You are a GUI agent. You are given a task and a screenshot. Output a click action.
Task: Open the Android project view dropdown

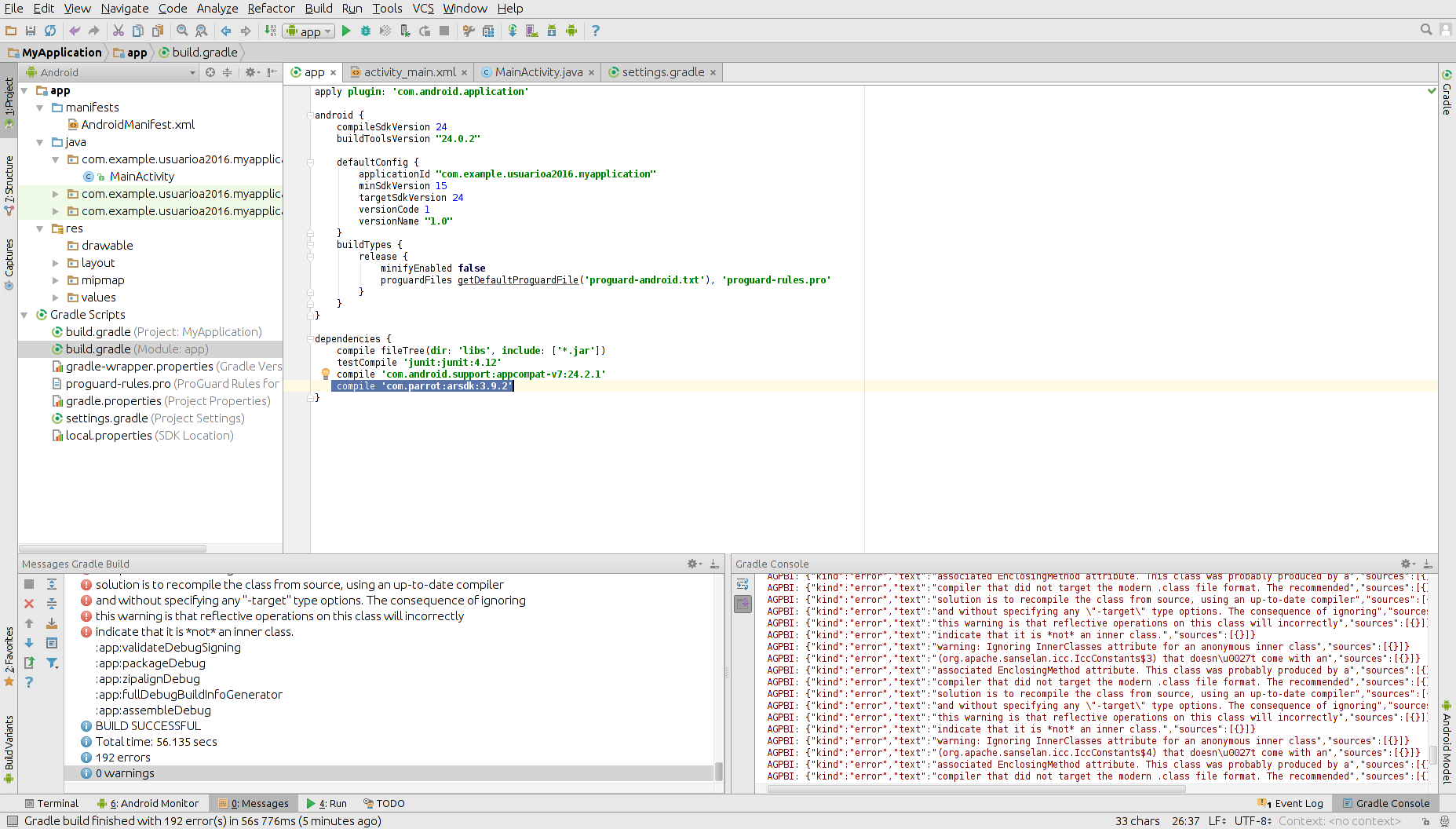(x=110, y=72)
